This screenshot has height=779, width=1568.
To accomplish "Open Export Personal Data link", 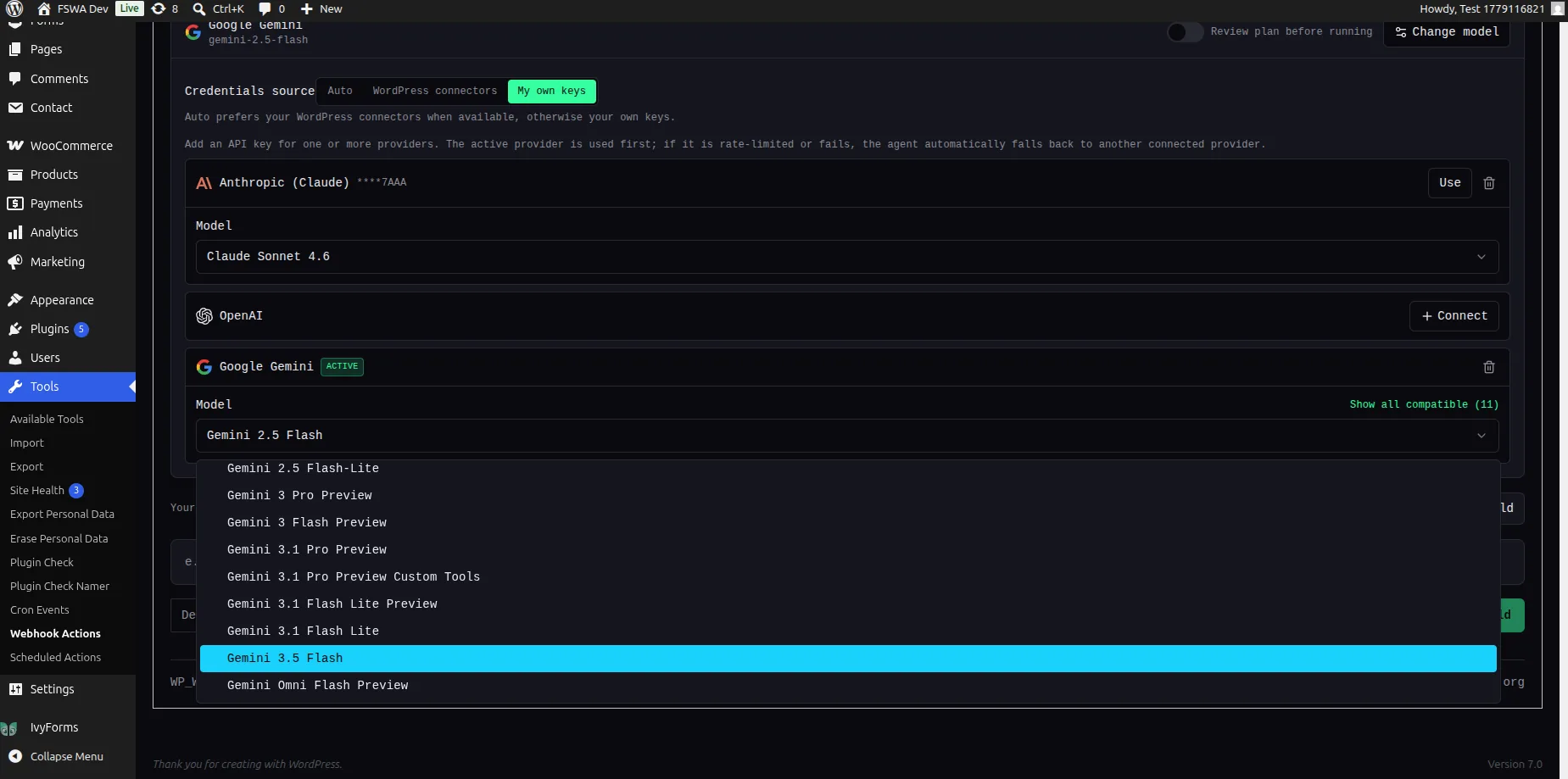I will 62,514.
